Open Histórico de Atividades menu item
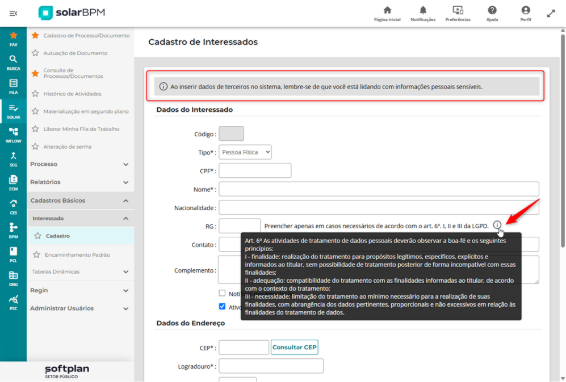This screenshot has width=566, height=382. pyautogui.click(x=72, y=94)
